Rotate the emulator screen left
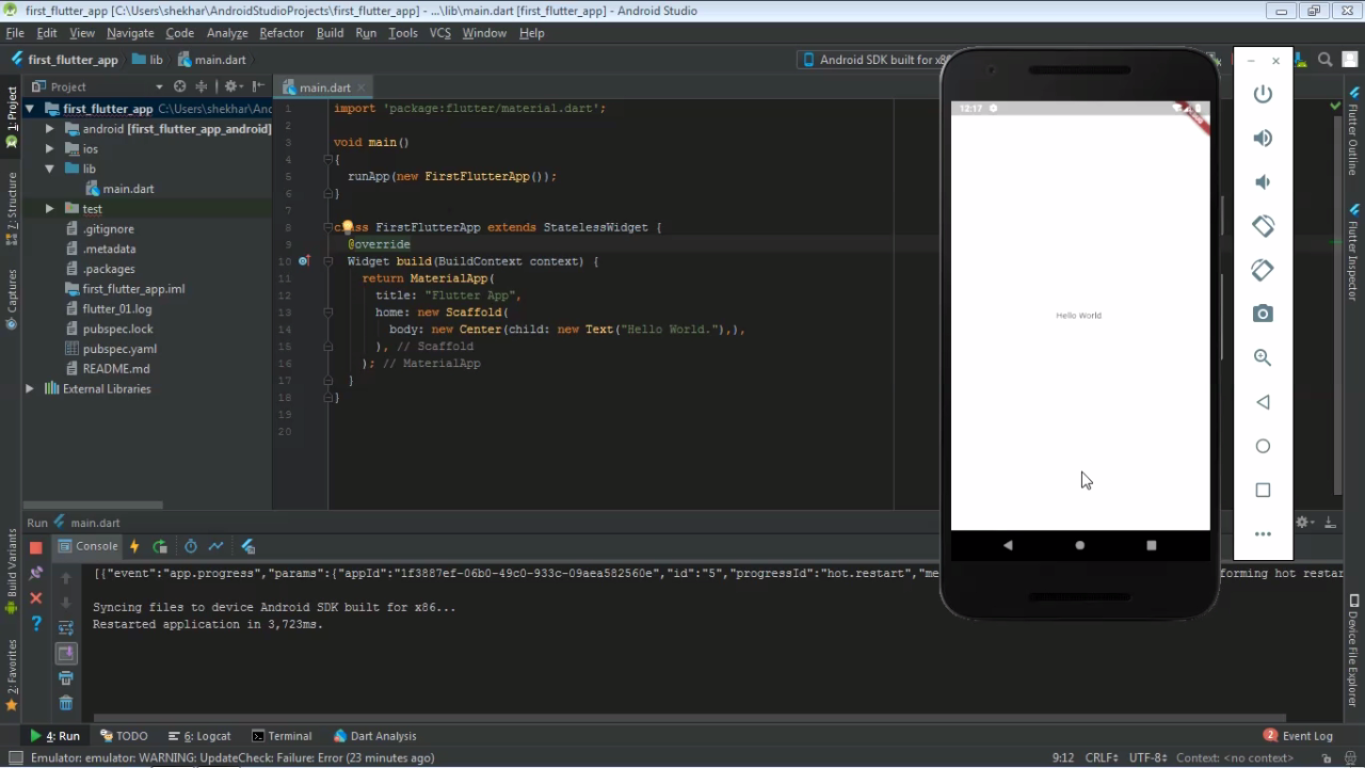This screenshot has height=768, width=1366. click(1263, 226)
